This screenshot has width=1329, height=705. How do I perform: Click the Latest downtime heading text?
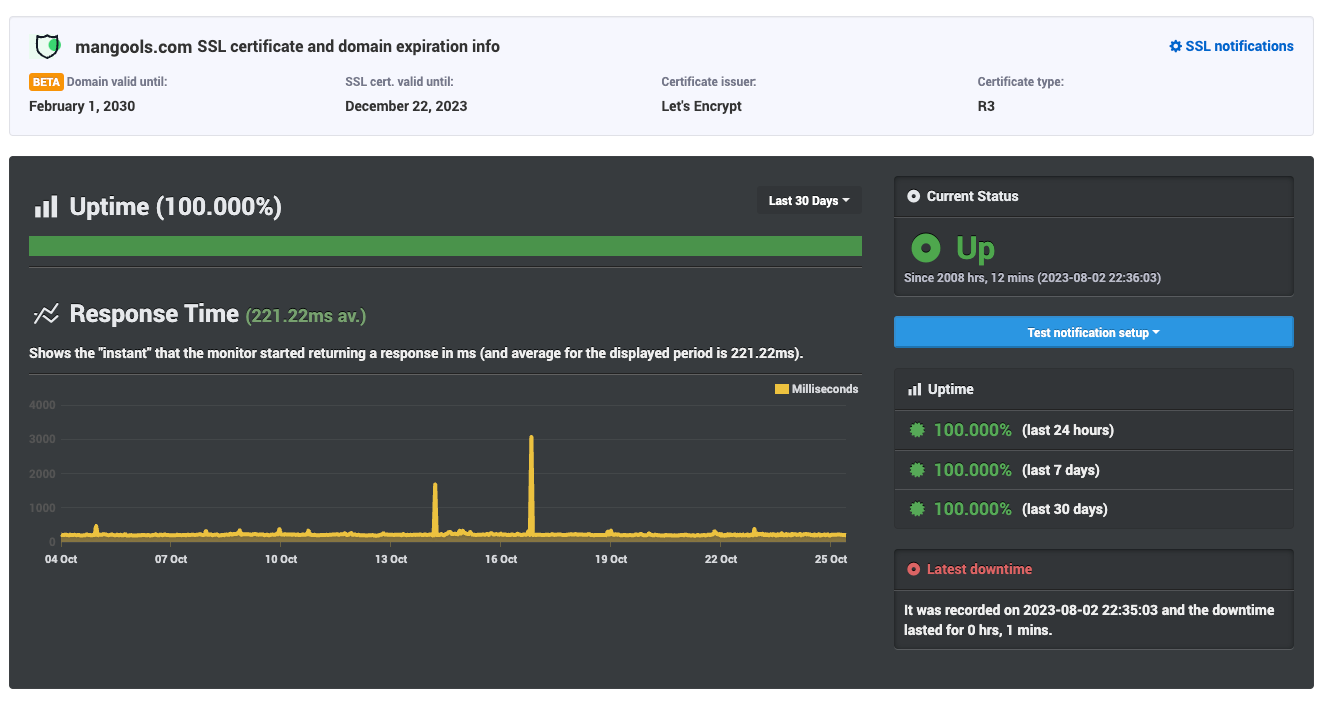click(979, 569)
